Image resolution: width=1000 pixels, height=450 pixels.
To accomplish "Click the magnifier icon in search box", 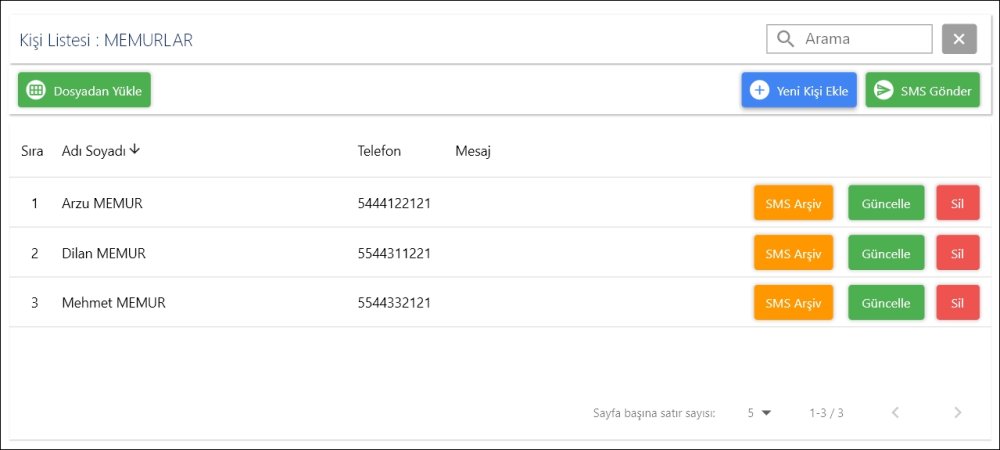I will point(786,39).
